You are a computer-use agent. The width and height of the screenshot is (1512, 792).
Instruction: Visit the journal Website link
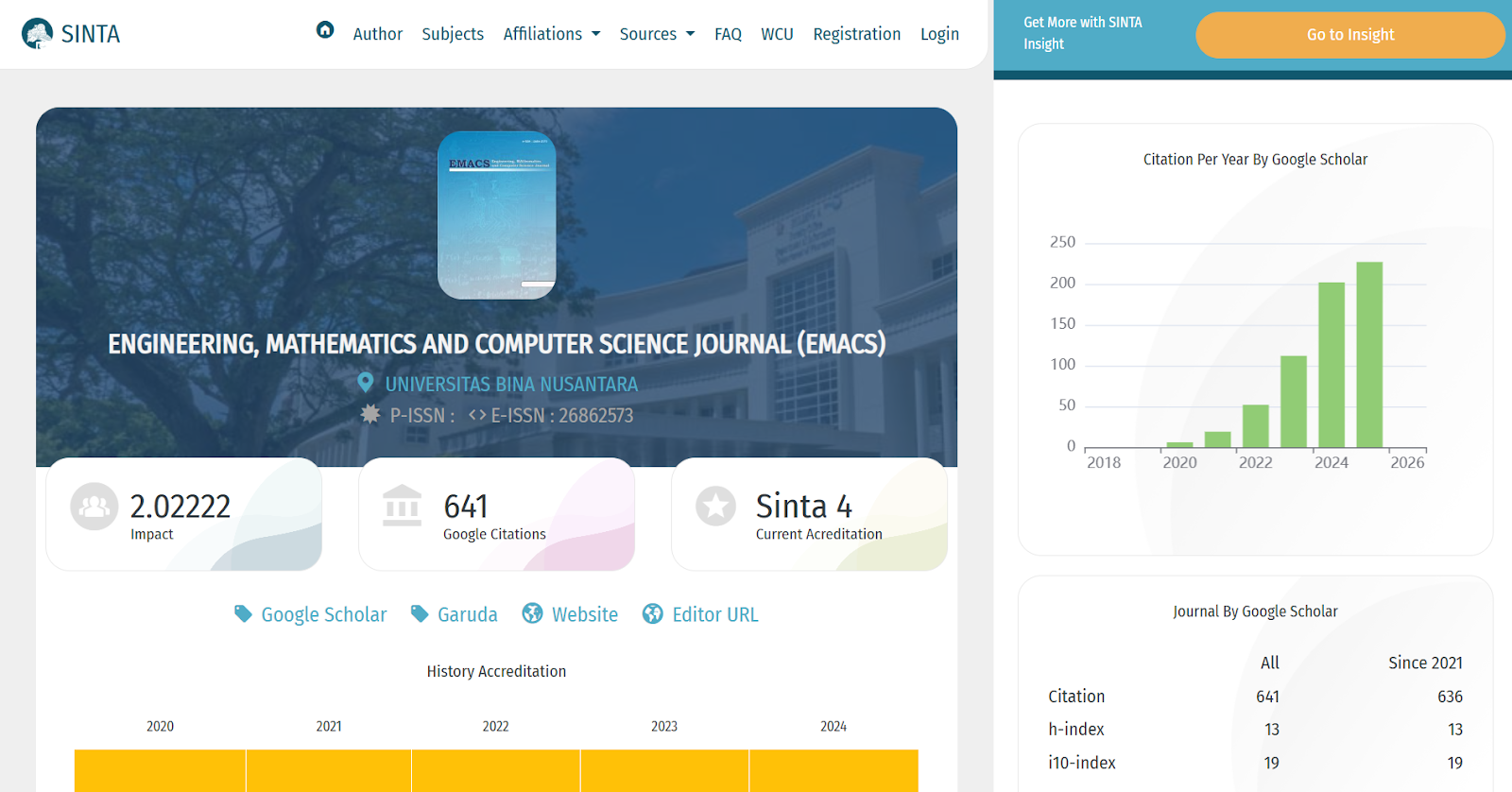[585, 614]
